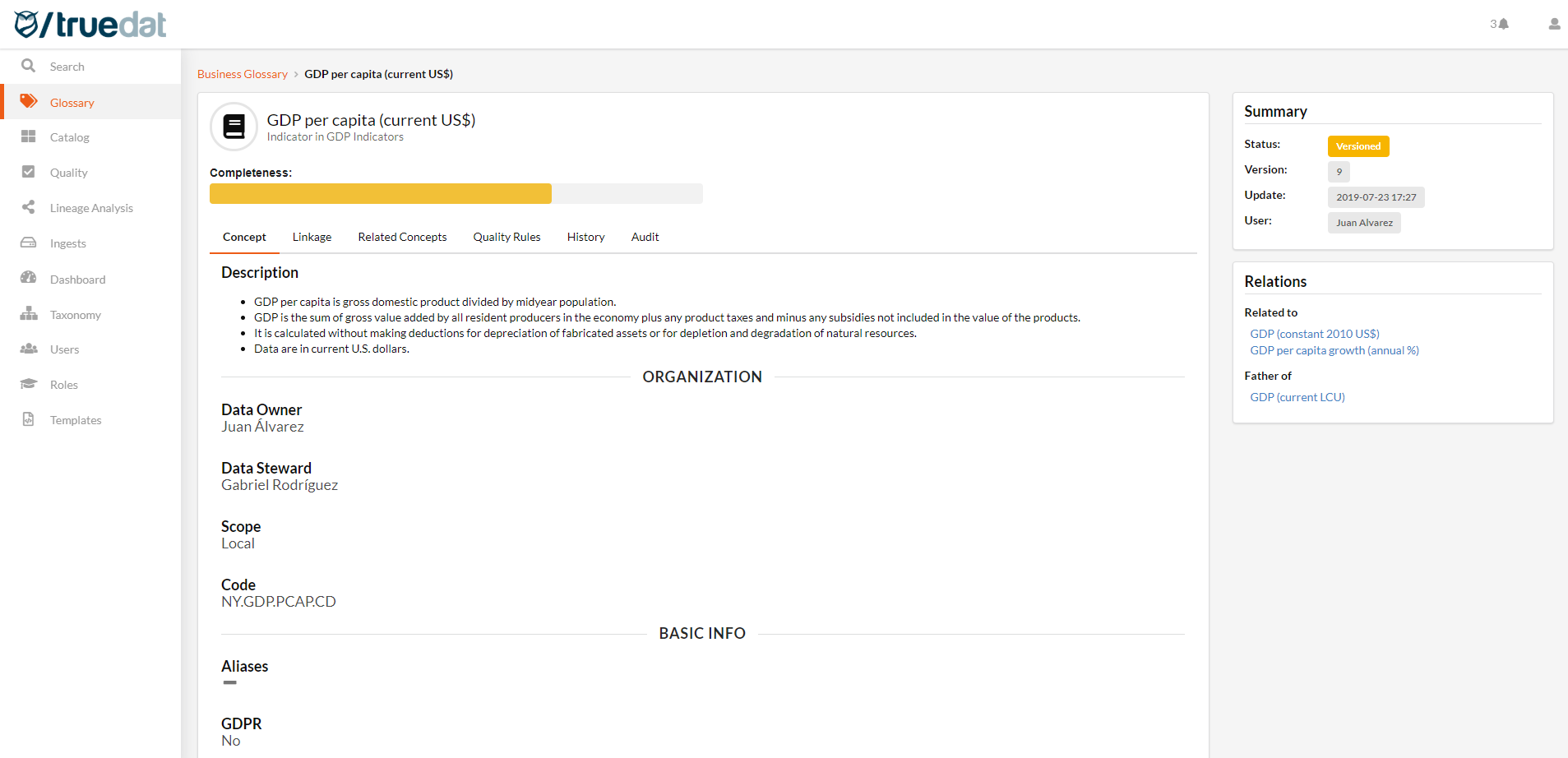
Task: Switch to the Linkage tab
Action: 312,237
